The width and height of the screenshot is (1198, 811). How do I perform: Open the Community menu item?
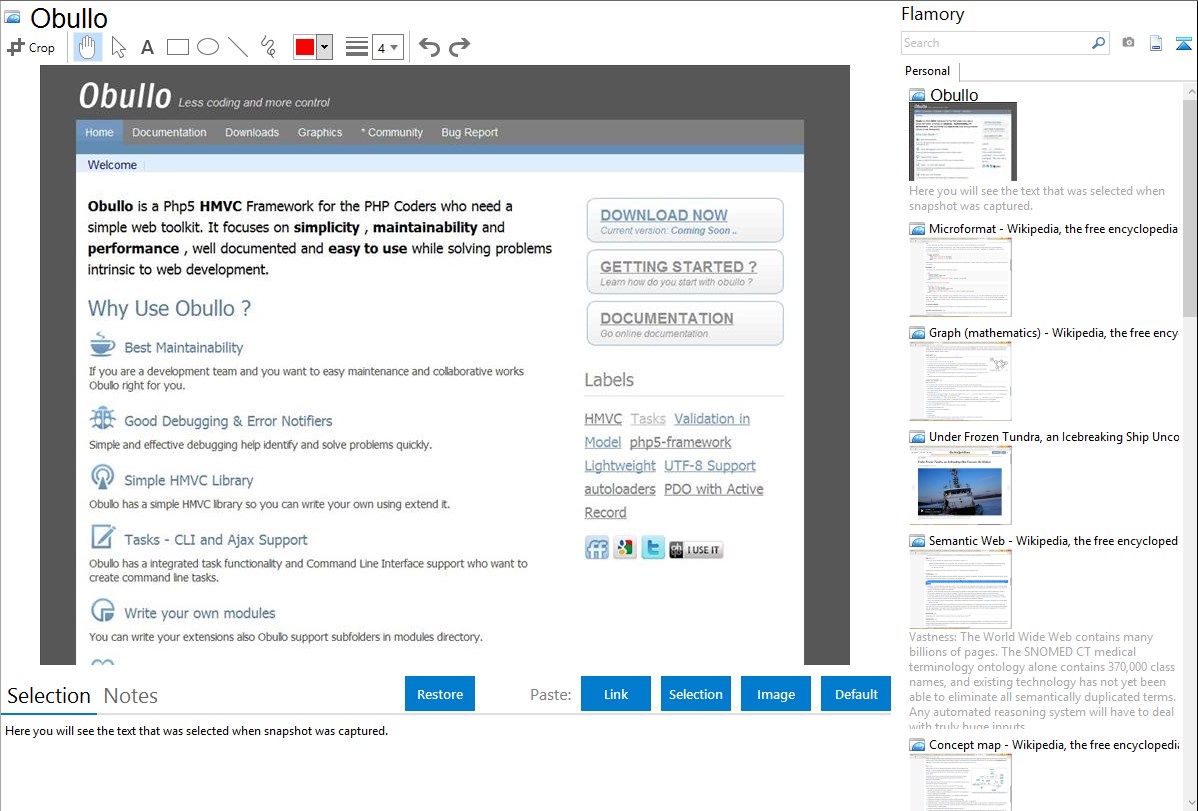click(x=392, y=132)
